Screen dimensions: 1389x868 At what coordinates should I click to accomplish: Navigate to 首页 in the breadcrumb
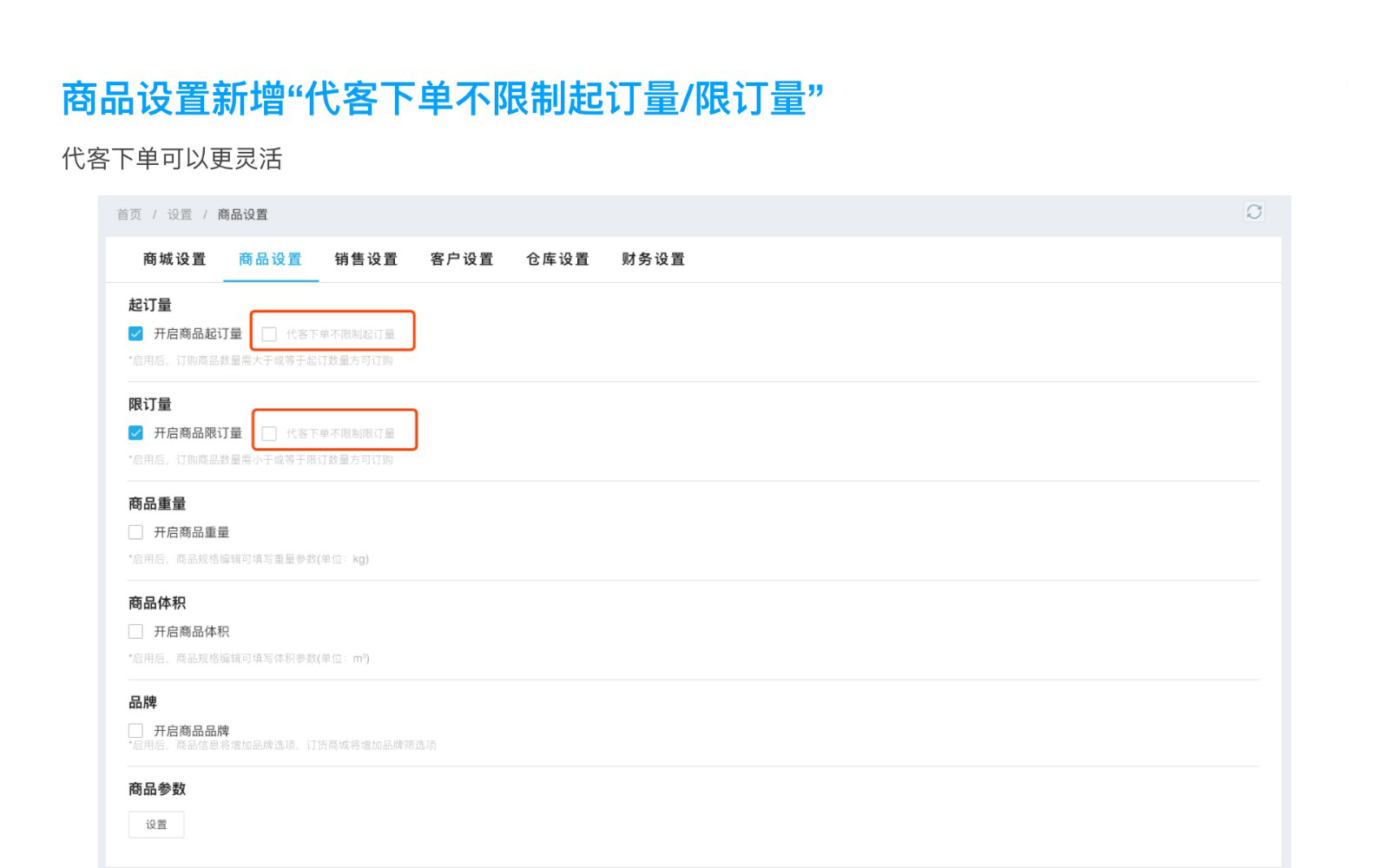[129, 214]
